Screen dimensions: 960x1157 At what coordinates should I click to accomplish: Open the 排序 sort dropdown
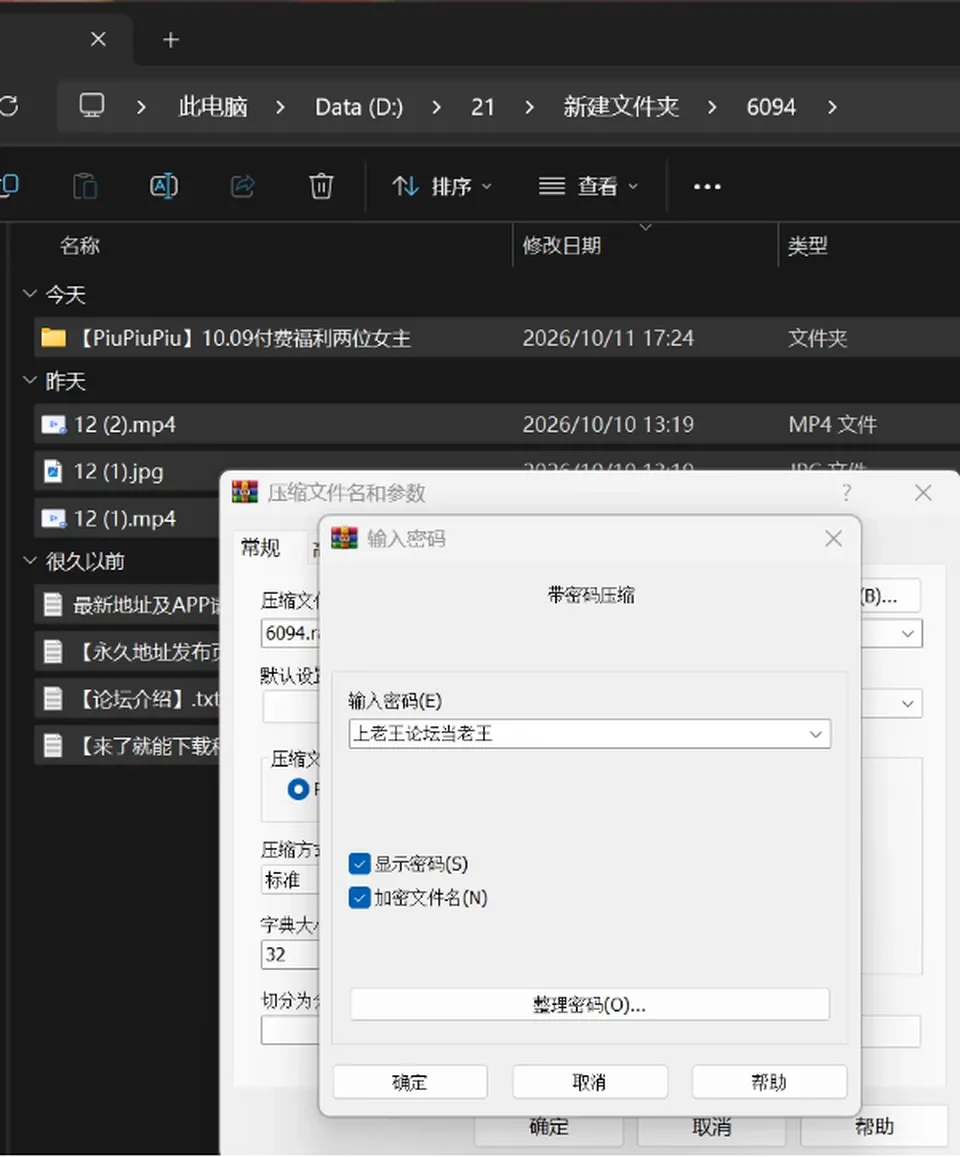(442, 187)
